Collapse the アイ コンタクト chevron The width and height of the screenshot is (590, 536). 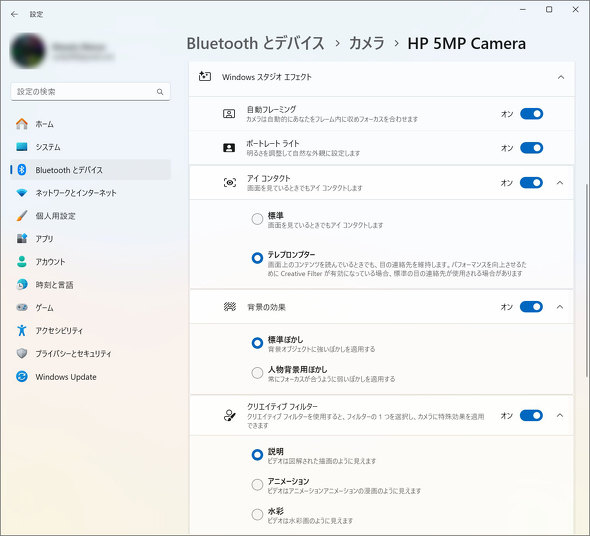coord(560,183)
